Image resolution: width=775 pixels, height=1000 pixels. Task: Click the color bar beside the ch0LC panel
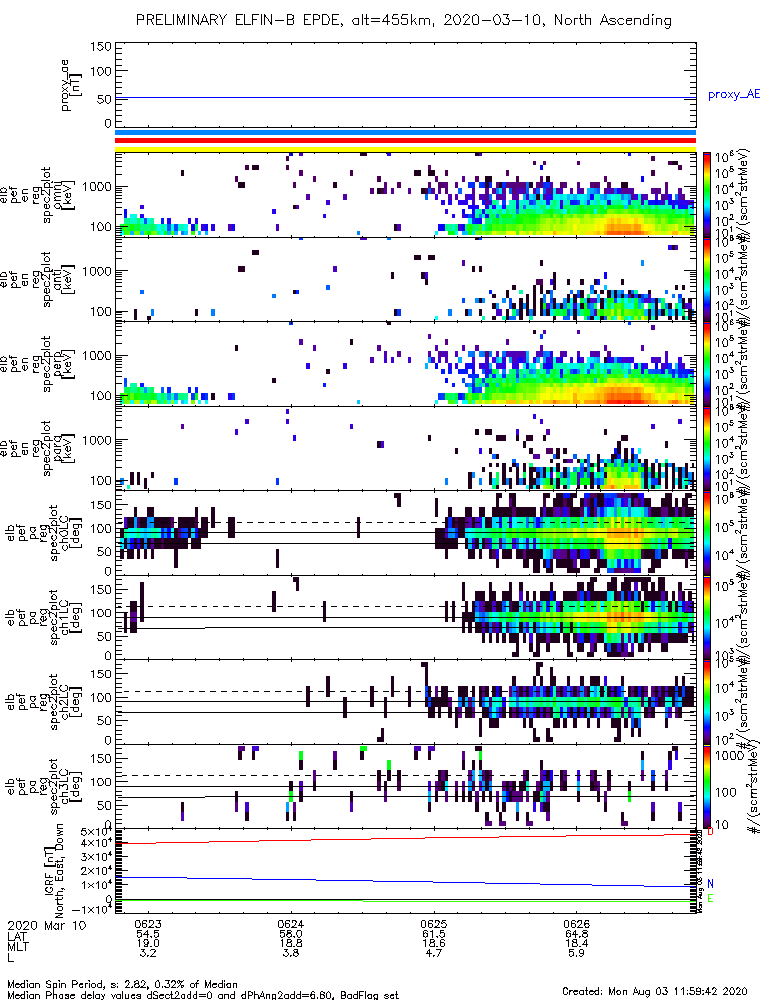point(707,533)
